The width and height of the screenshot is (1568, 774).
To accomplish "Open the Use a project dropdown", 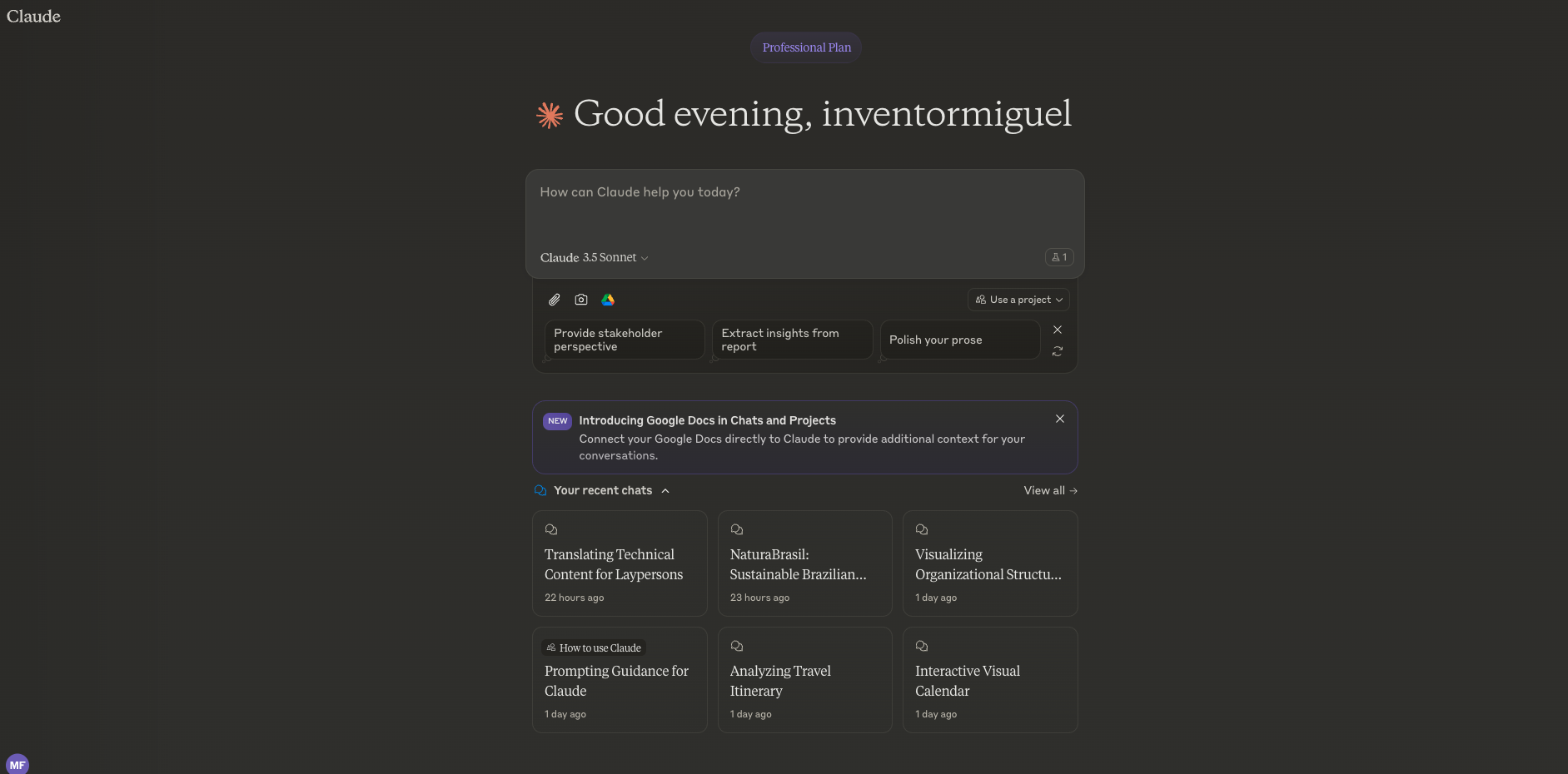I will coord(1018,300).
